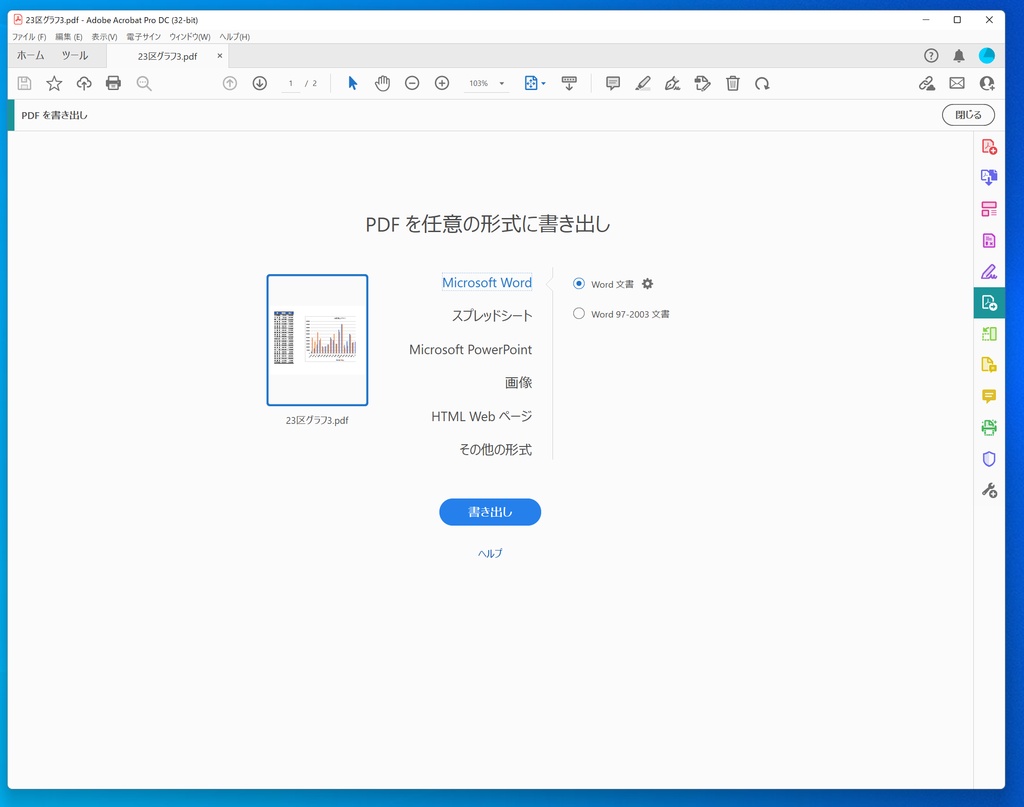Select the Hand pan tool
The image size is (1024, 807).
pos(383,84)
